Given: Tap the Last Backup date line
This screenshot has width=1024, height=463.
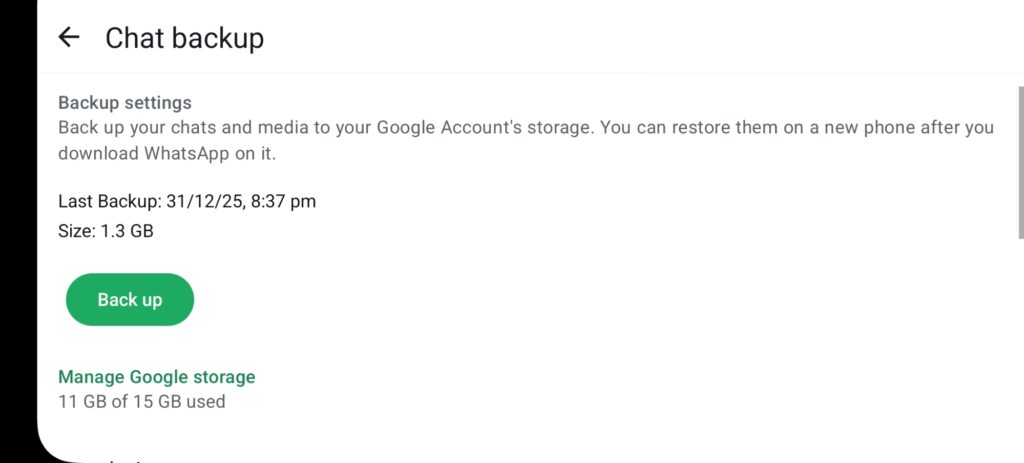Looking at the screenshot, I should [x=187, y=201].
